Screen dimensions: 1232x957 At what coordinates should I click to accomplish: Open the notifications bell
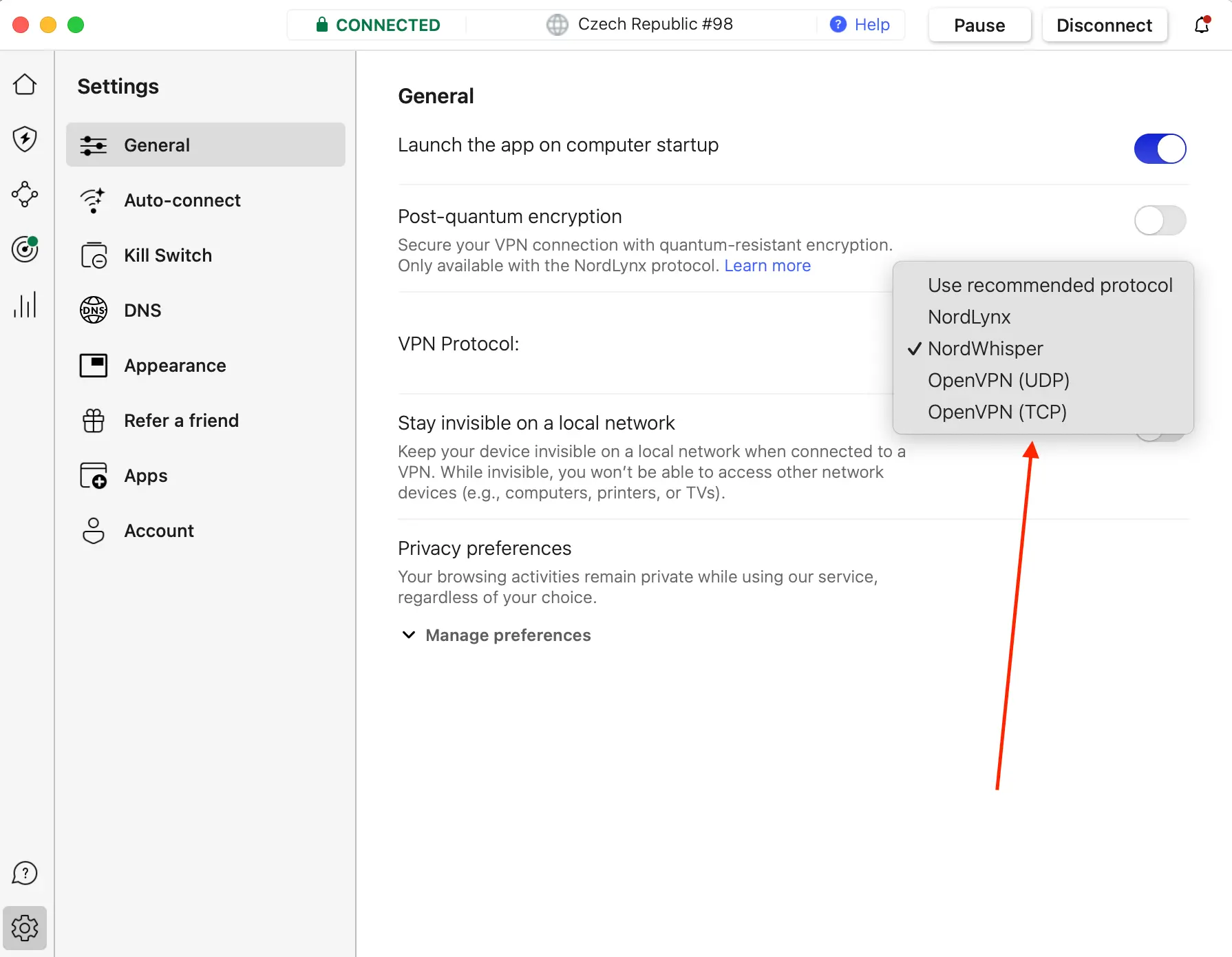pyautogui.click(x=1202, y=25)
